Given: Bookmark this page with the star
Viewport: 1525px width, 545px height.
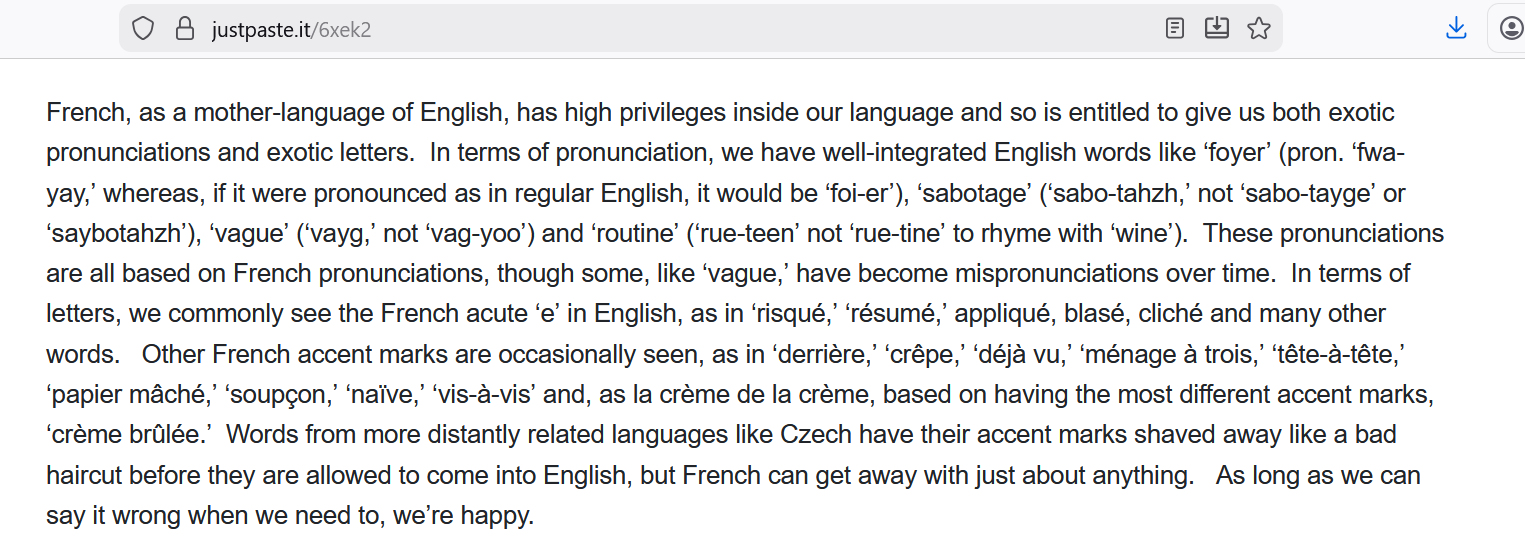Looking at the screenshot, I should [1258, 28].
